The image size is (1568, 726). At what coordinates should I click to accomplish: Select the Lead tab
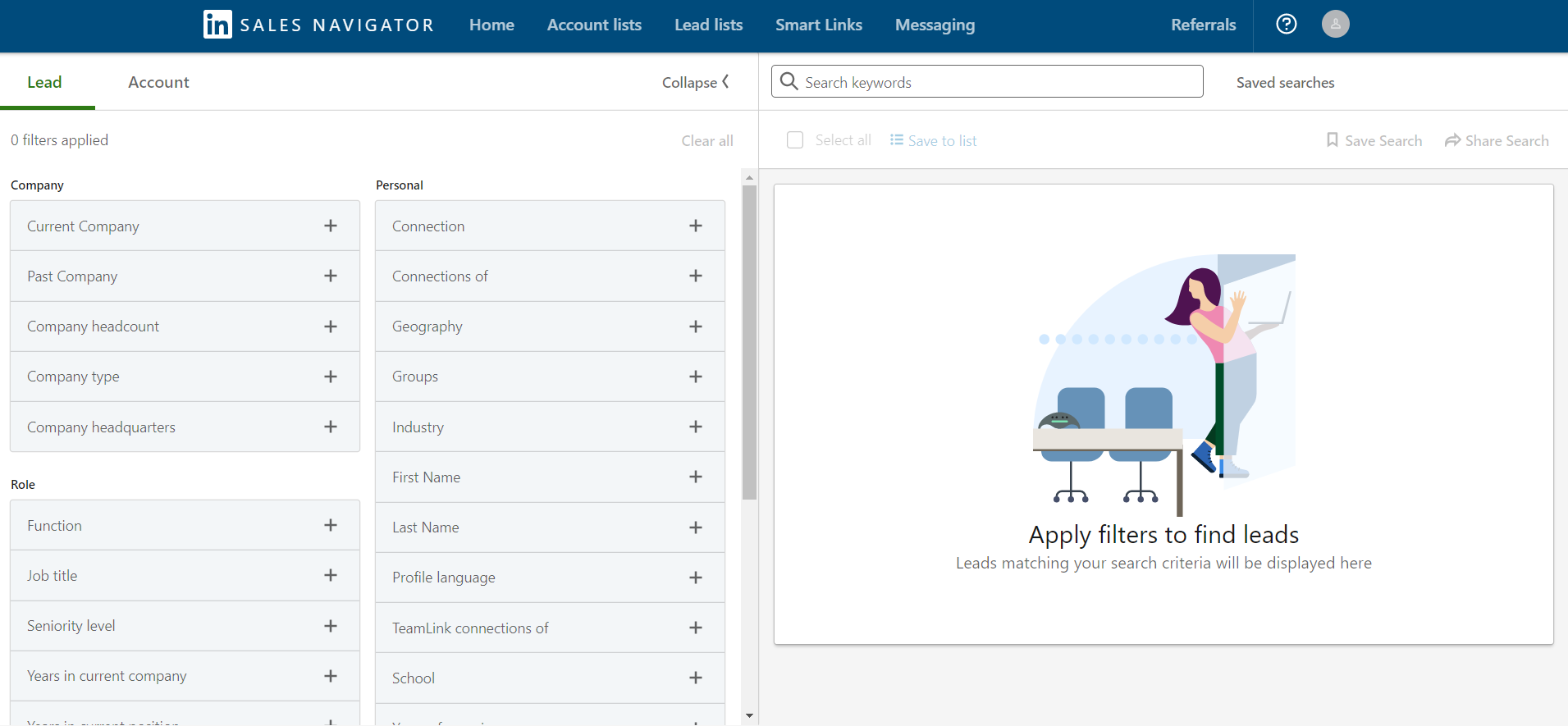tap(44, 82)
